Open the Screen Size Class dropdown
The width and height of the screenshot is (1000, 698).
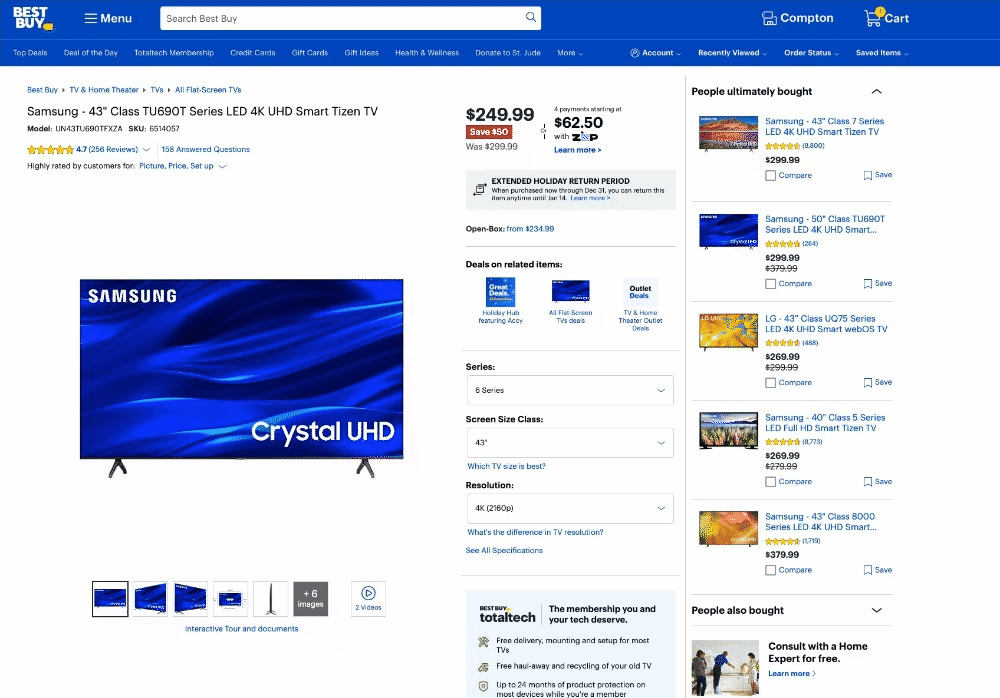[570, 442]
